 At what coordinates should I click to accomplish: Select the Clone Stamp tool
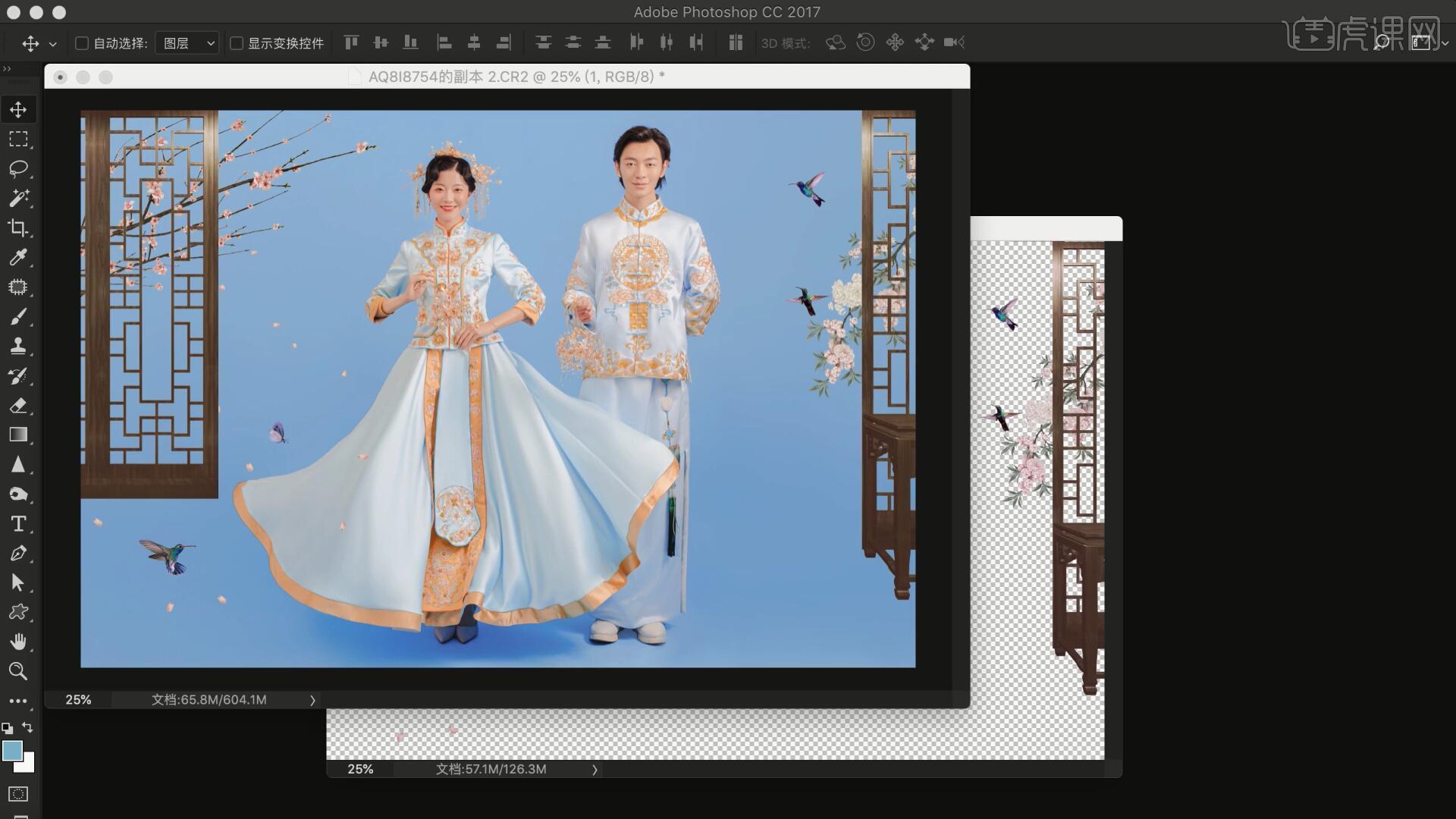point(18,346)
